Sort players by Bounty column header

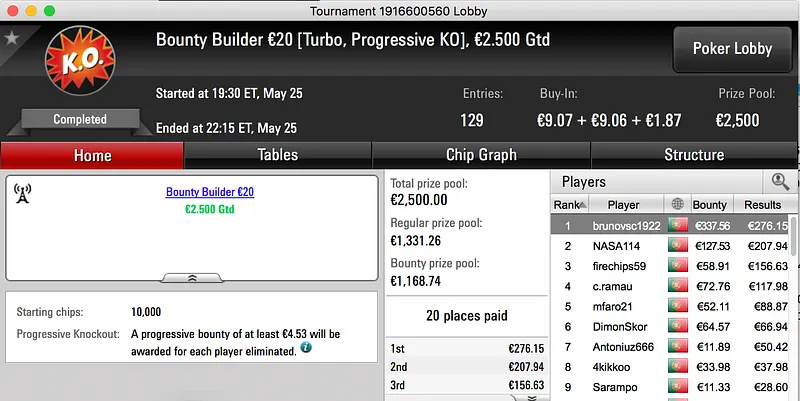pos(709,205)
